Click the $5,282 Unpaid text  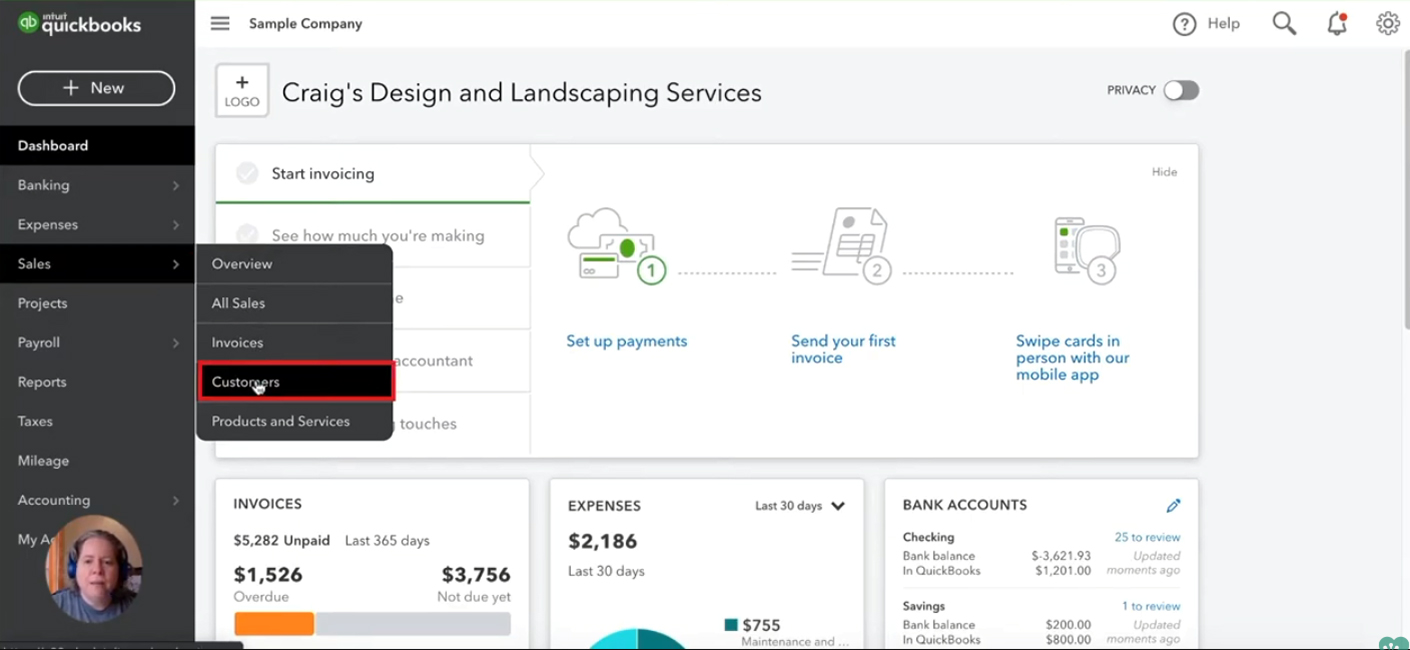click(281, 541)
